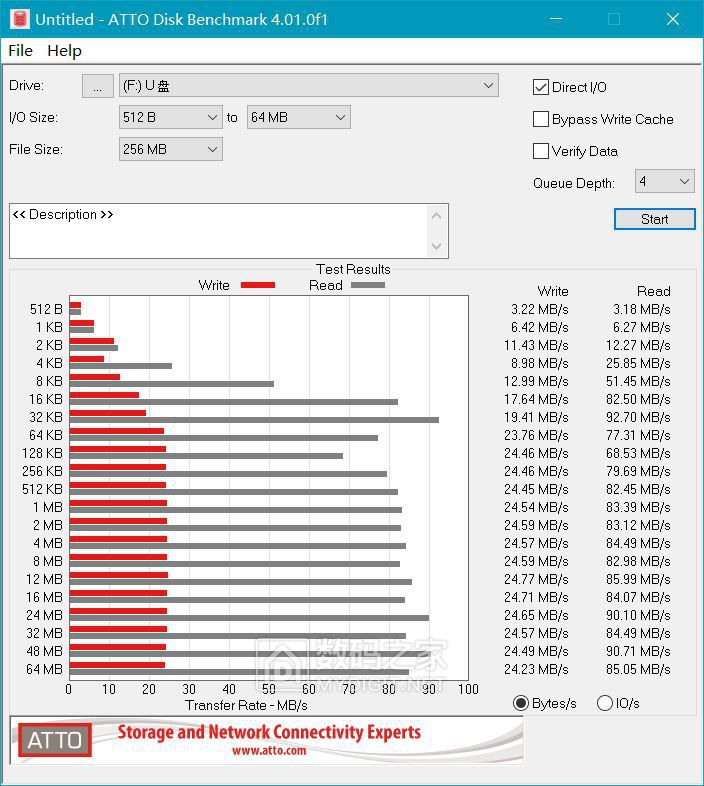Click the Test Results heading

353,269
